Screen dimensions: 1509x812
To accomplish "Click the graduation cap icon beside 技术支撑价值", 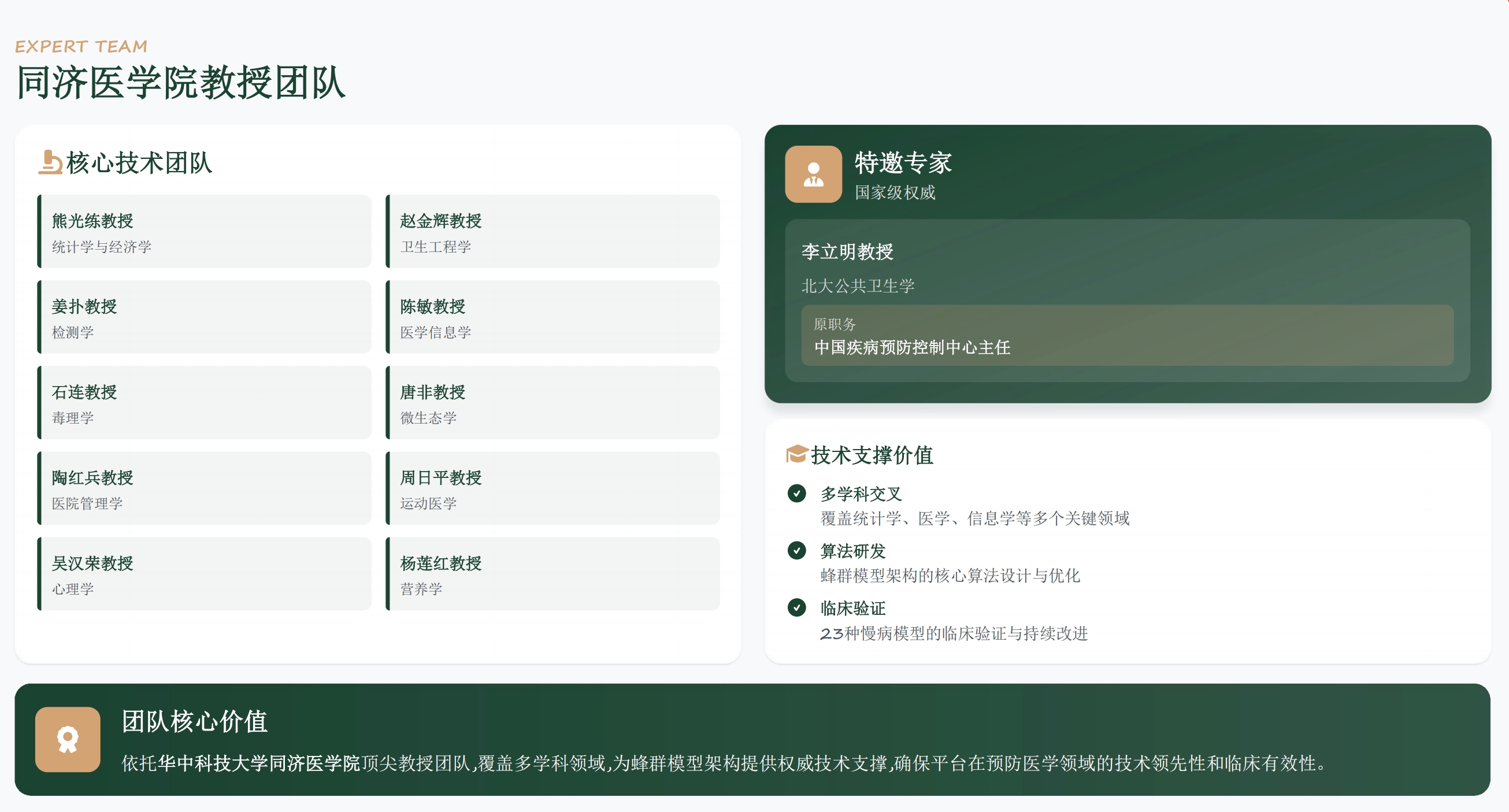I will coord(796,454).
